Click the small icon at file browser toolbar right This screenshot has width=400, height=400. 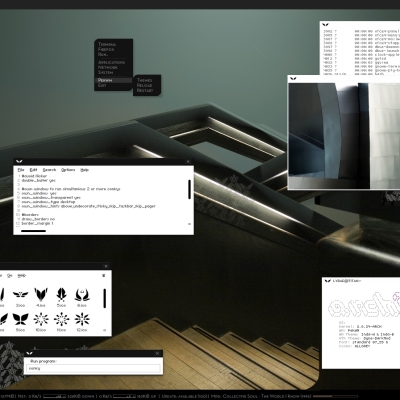point(104,276)
